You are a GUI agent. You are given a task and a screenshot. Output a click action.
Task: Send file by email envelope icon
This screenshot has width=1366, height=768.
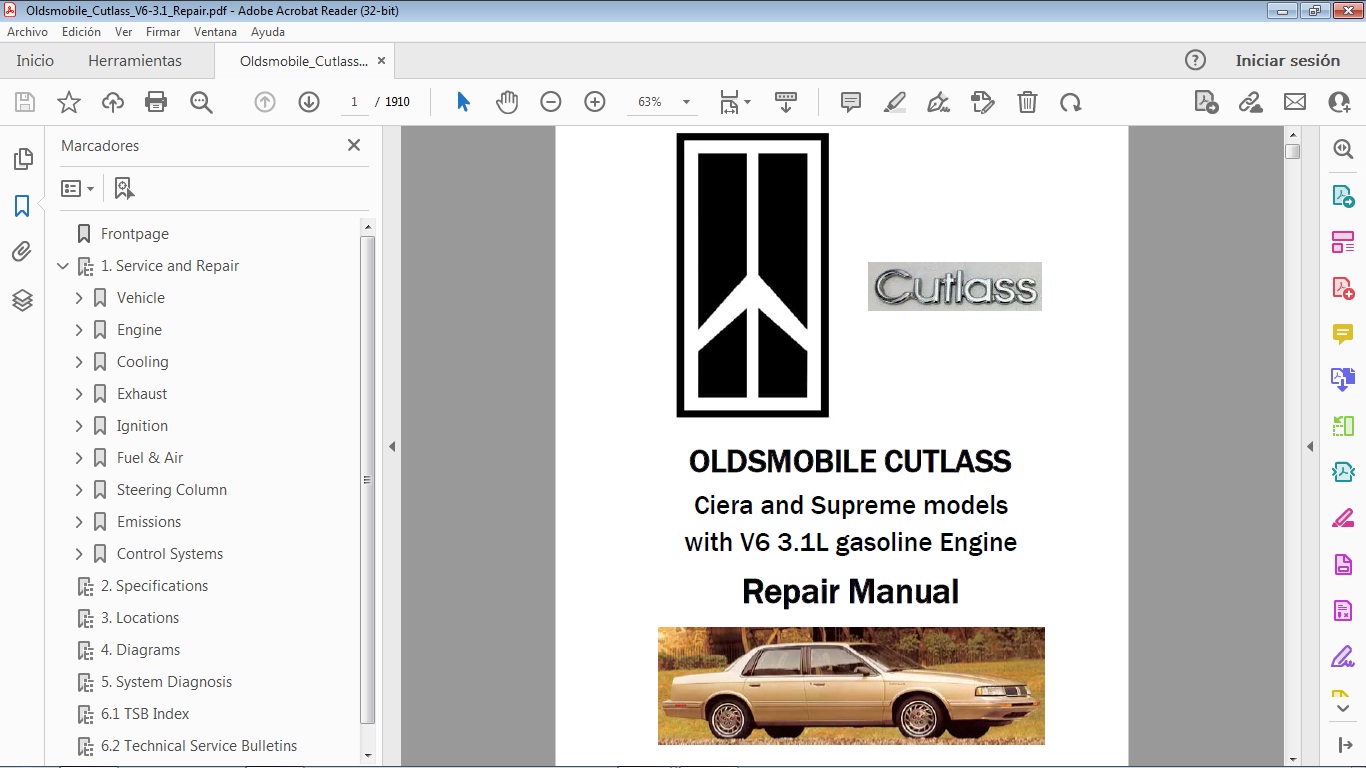[1295, 102]
